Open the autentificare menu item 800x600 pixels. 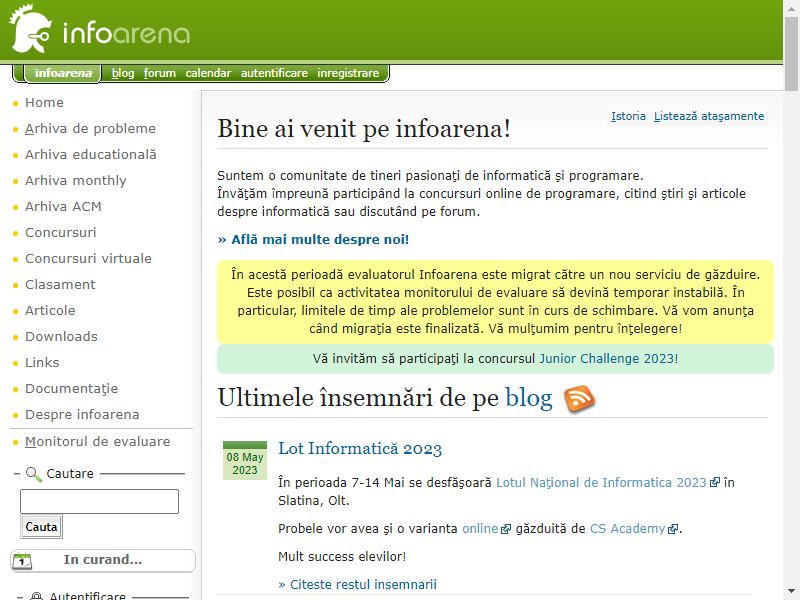(274, 73)
